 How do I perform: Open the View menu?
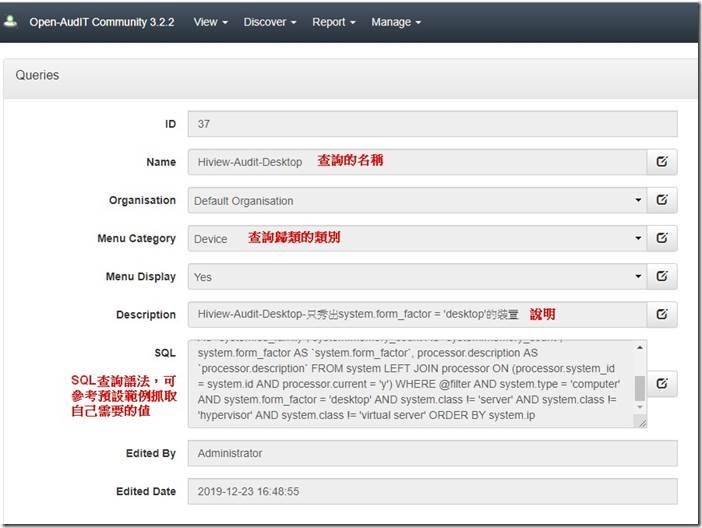(x=210, y=22)
